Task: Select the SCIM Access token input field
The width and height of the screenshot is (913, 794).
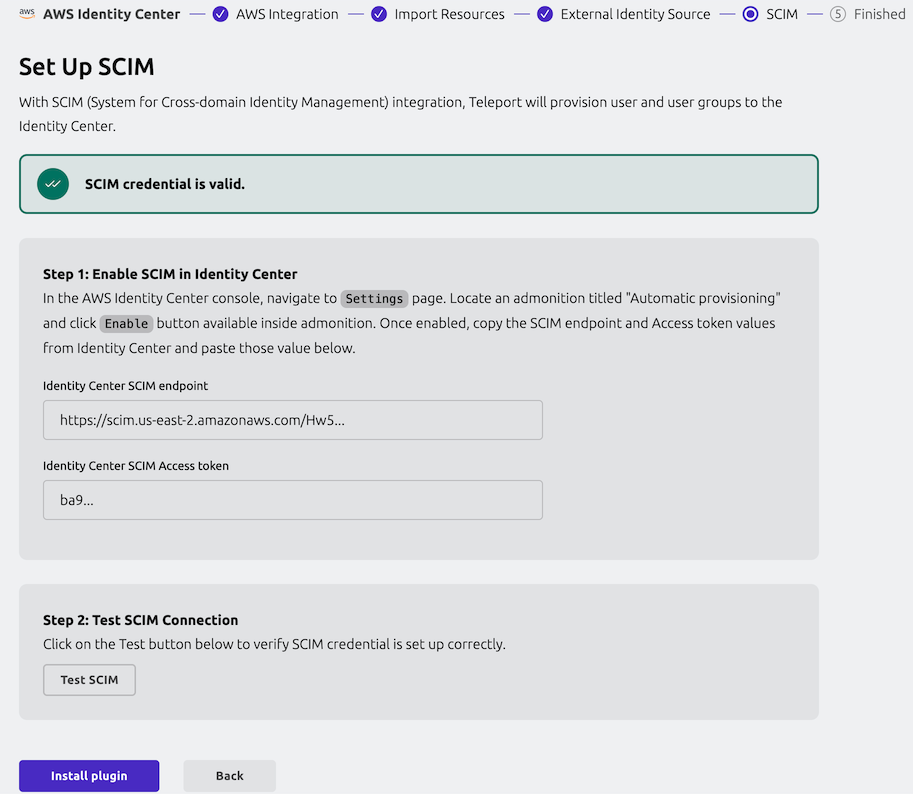Action: pyautogui.click(x=292, y=499)
